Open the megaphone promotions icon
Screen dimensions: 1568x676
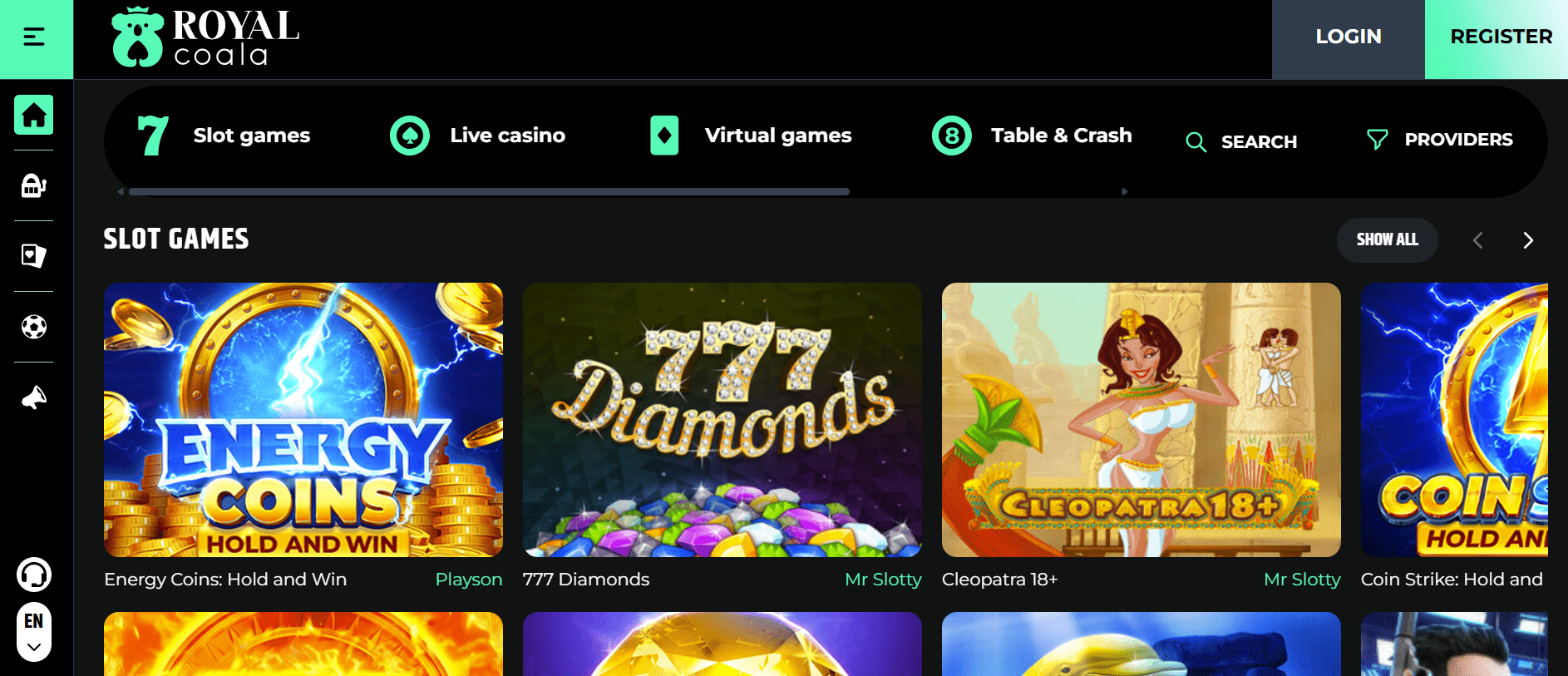[34, 398]
